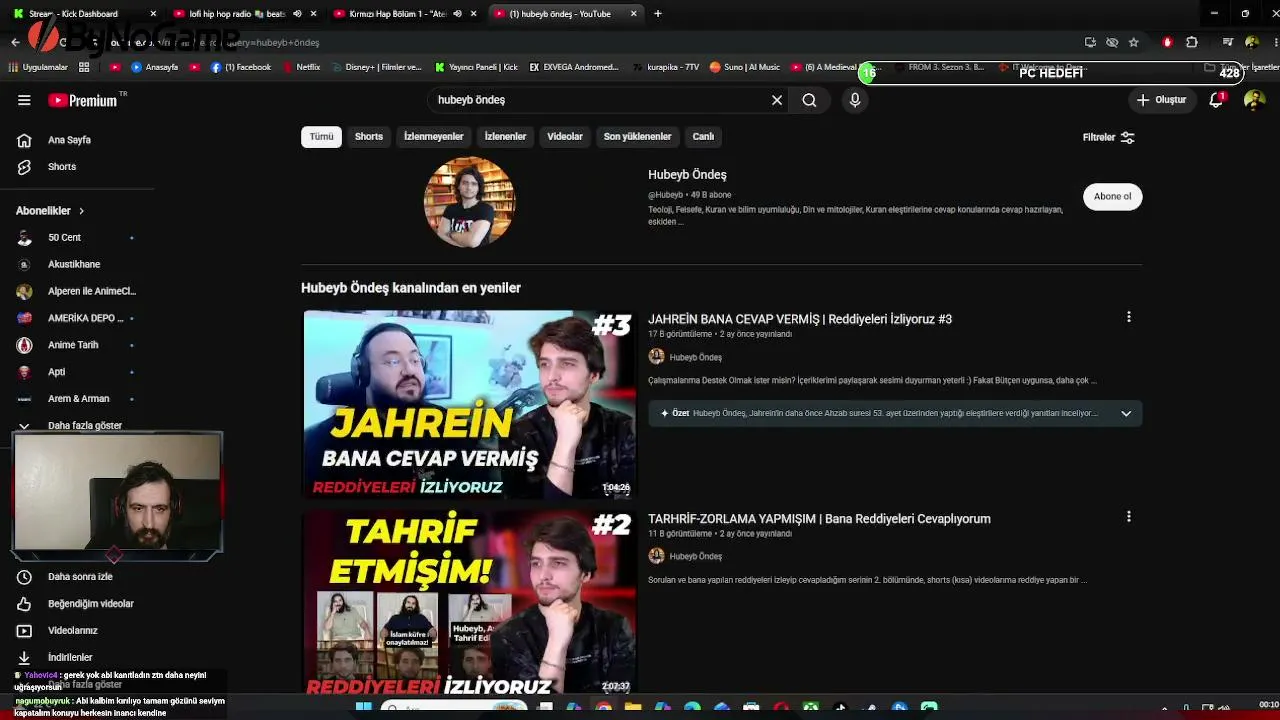Clear the search box with the X icon
1280x720 pixels.
click(777, 100)
